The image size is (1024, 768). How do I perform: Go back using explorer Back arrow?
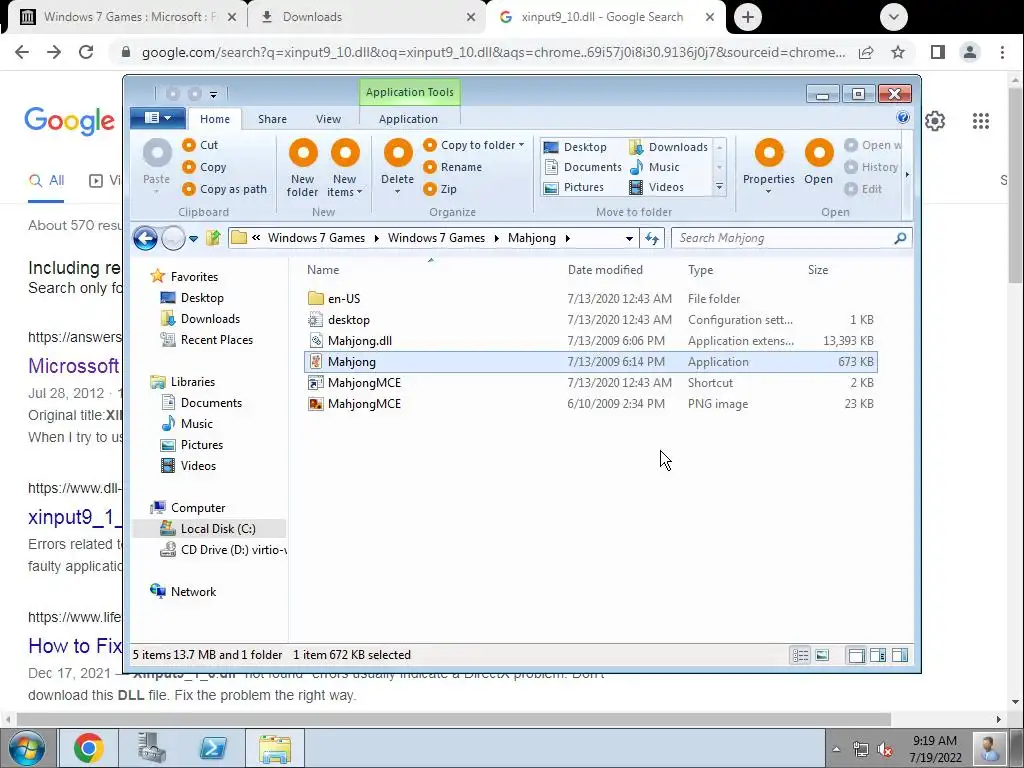[x=145, y=238]
